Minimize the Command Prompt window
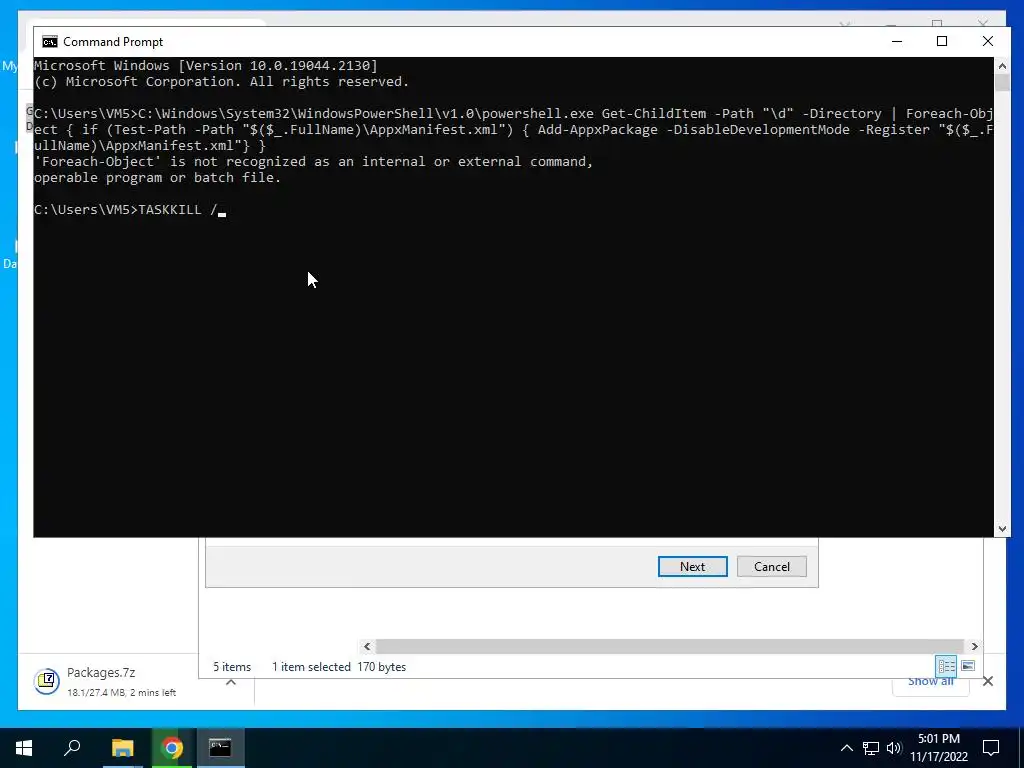 (x=897, y=42)
